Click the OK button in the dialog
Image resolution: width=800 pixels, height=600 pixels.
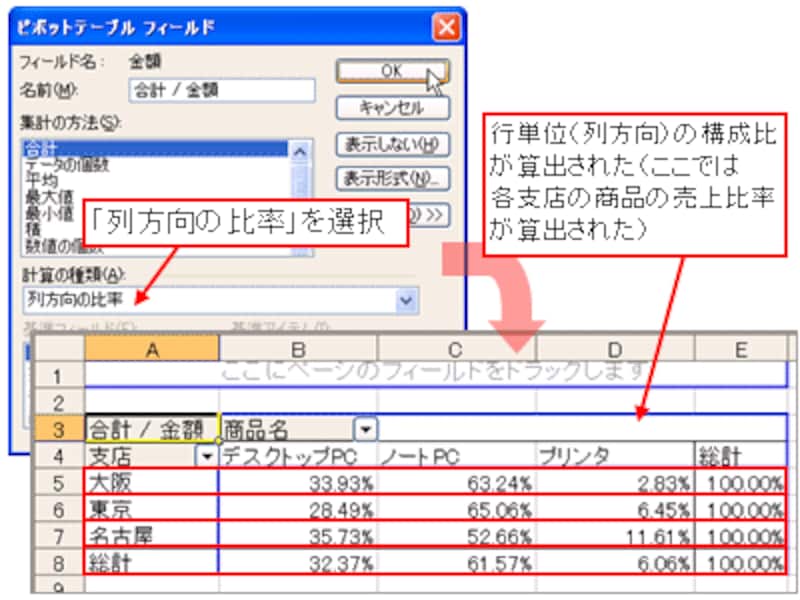point(392,71)
